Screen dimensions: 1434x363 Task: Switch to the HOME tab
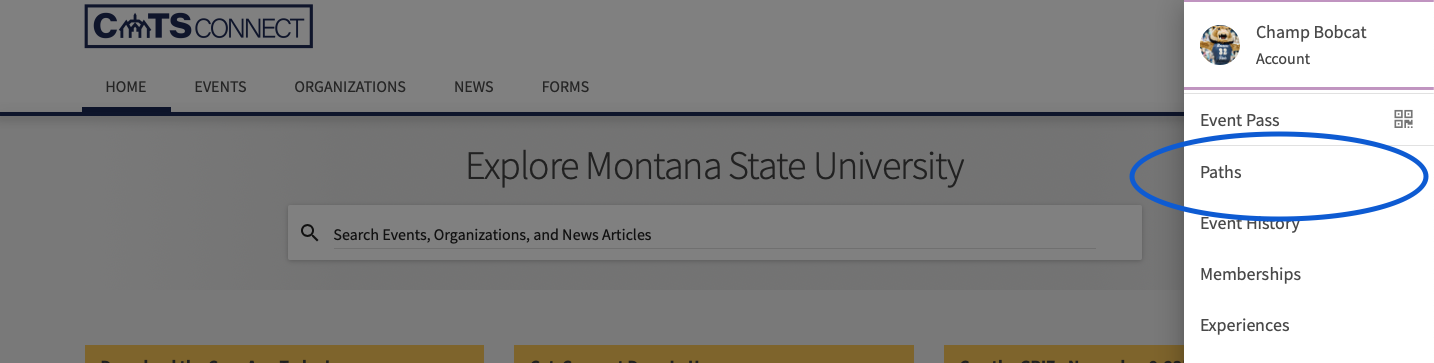(126, 87)
